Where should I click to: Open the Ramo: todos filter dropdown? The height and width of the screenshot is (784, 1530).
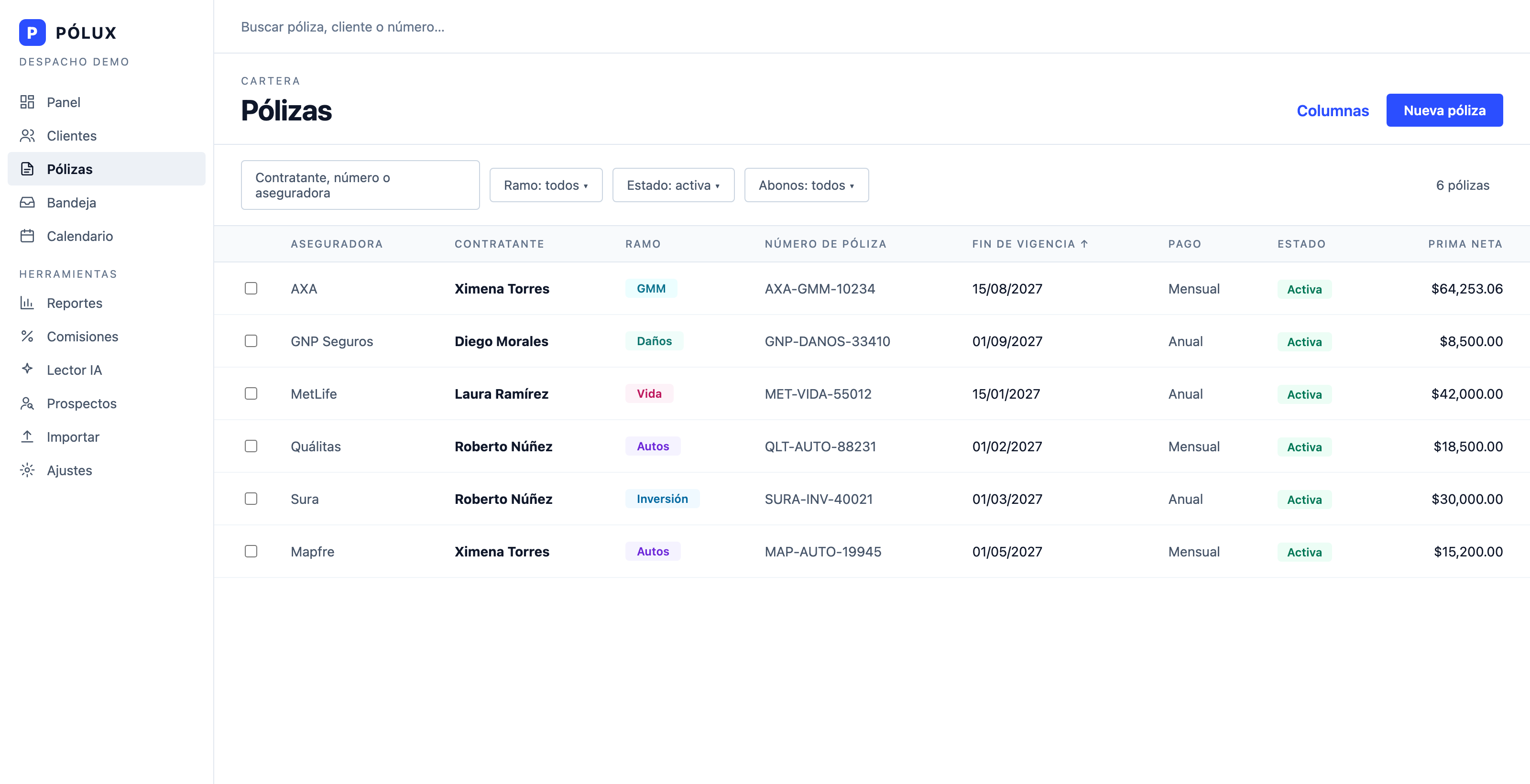546,185
